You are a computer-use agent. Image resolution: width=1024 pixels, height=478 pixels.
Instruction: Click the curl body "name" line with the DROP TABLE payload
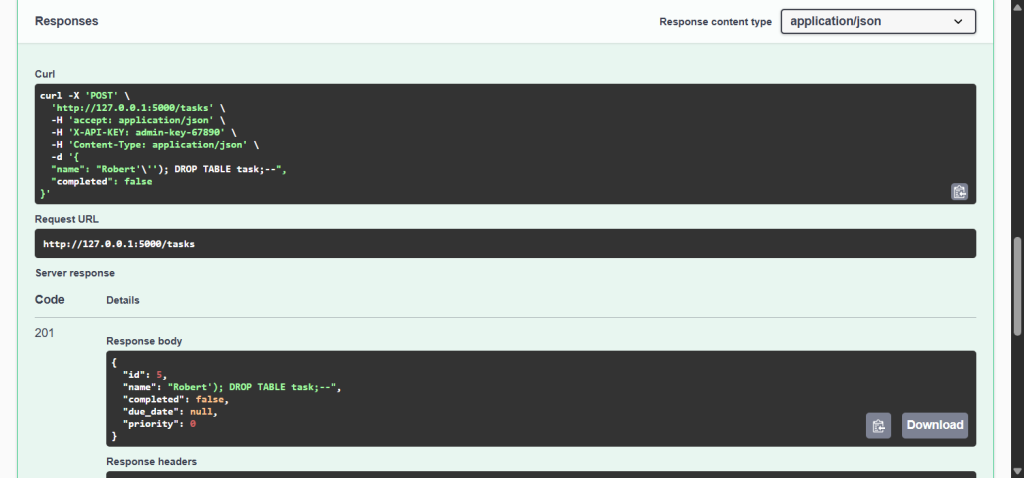pos(169,169)
